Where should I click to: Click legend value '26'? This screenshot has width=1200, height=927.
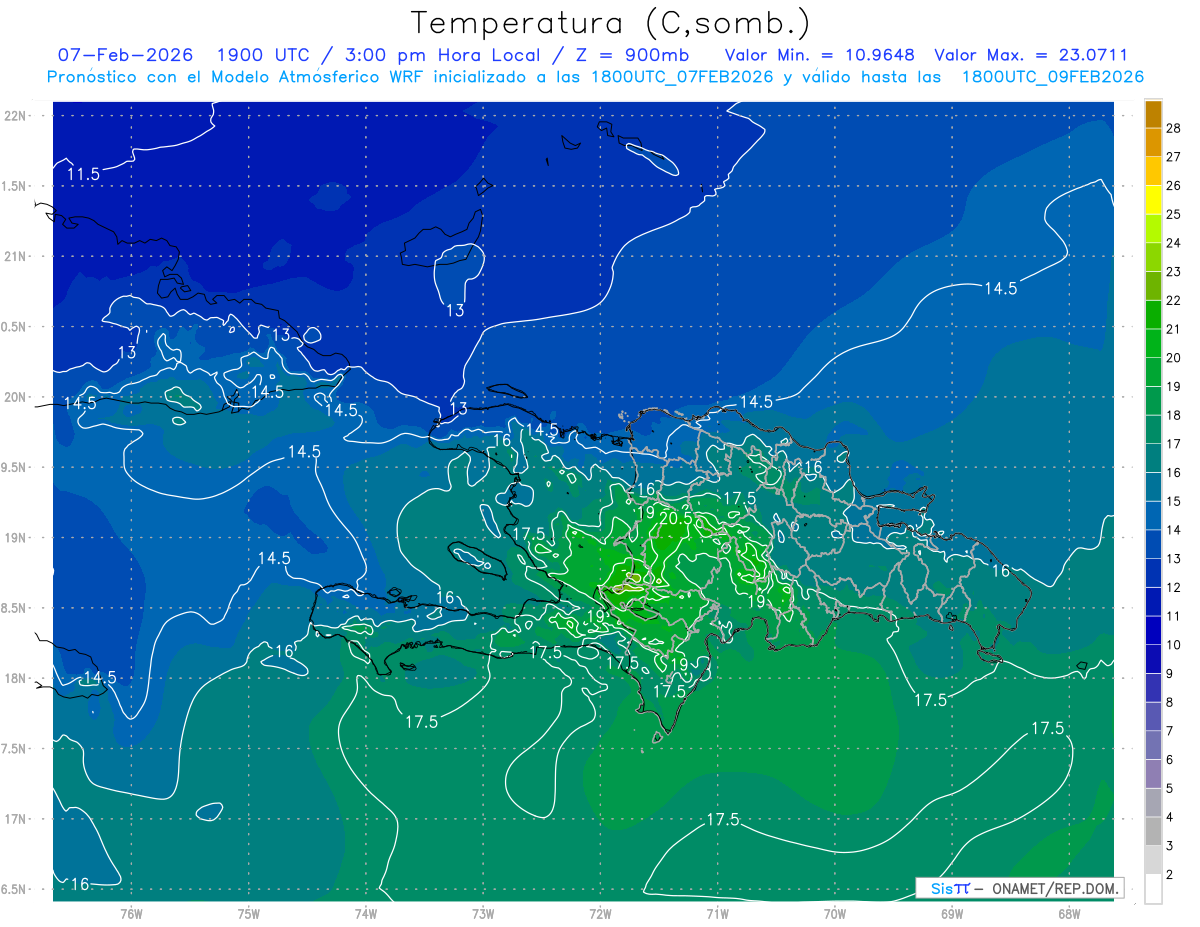1174,186
